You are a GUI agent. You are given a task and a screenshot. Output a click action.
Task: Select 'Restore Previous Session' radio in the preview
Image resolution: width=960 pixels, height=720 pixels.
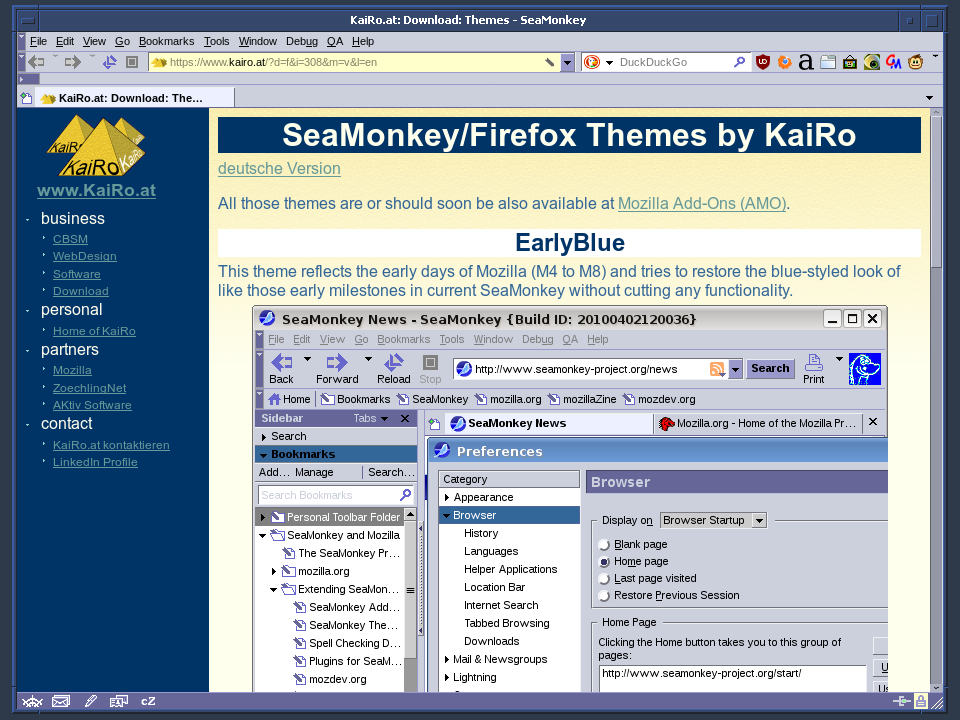point(604,596)
